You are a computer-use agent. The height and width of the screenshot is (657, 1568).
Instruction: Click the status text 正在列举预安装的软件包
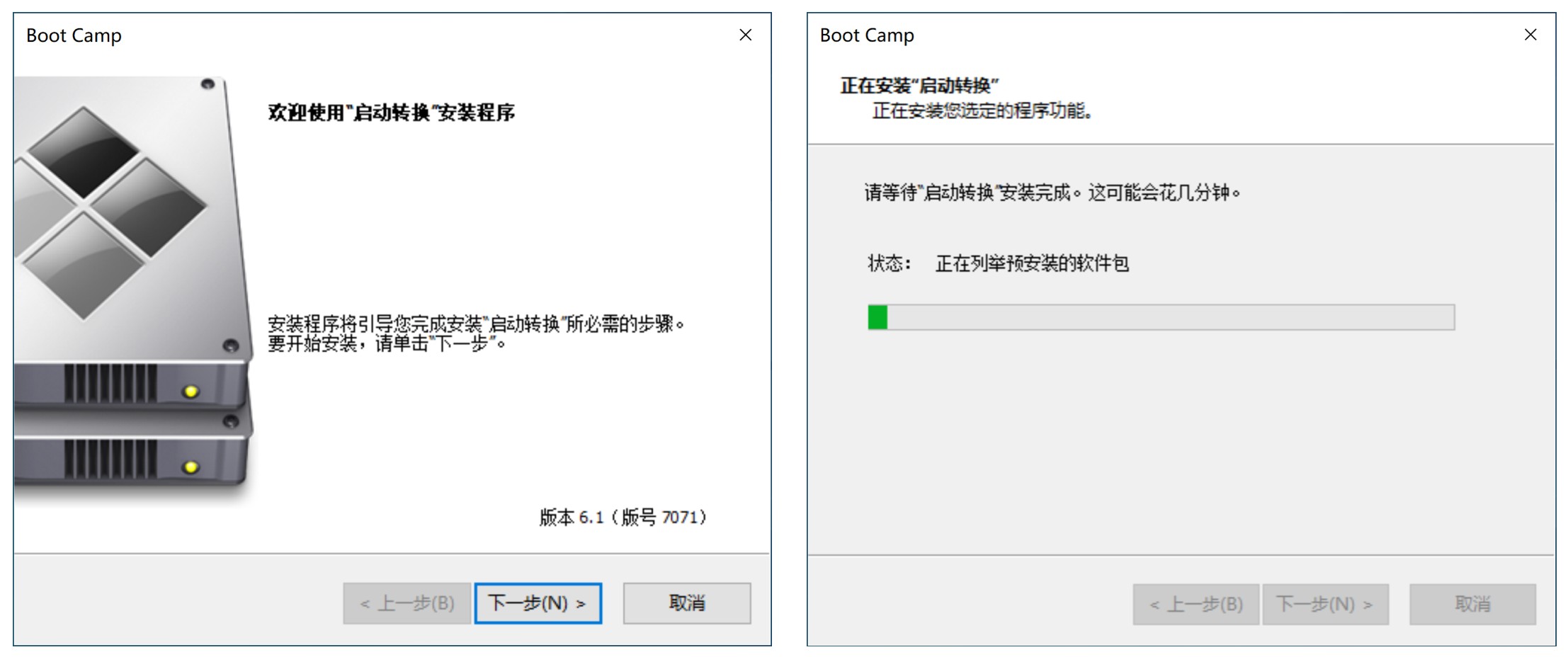pyautogui.click(x=1032, y=263)
